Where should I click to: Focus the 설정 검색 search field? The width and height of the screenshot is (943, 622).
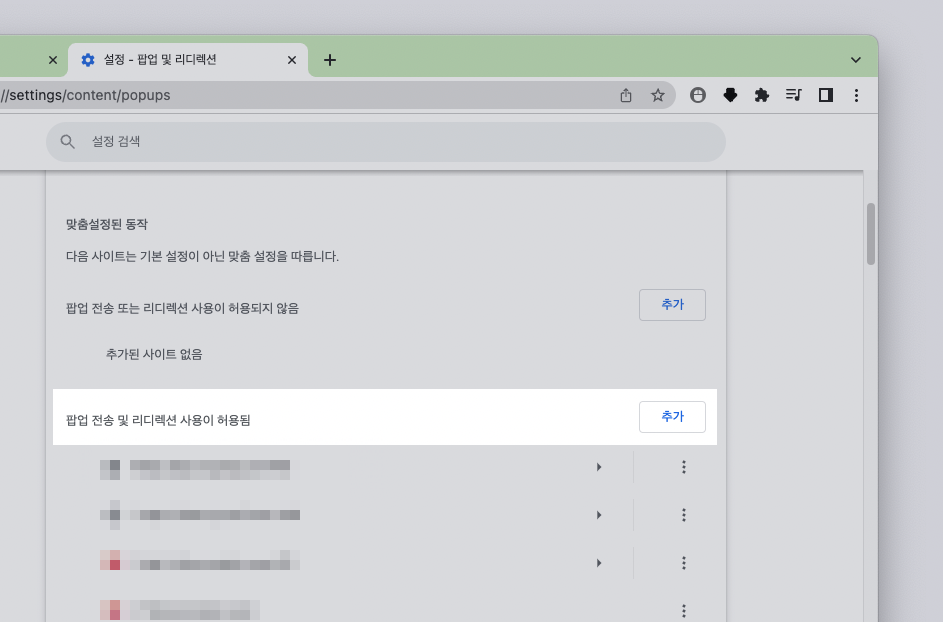[x=386, y=142]
